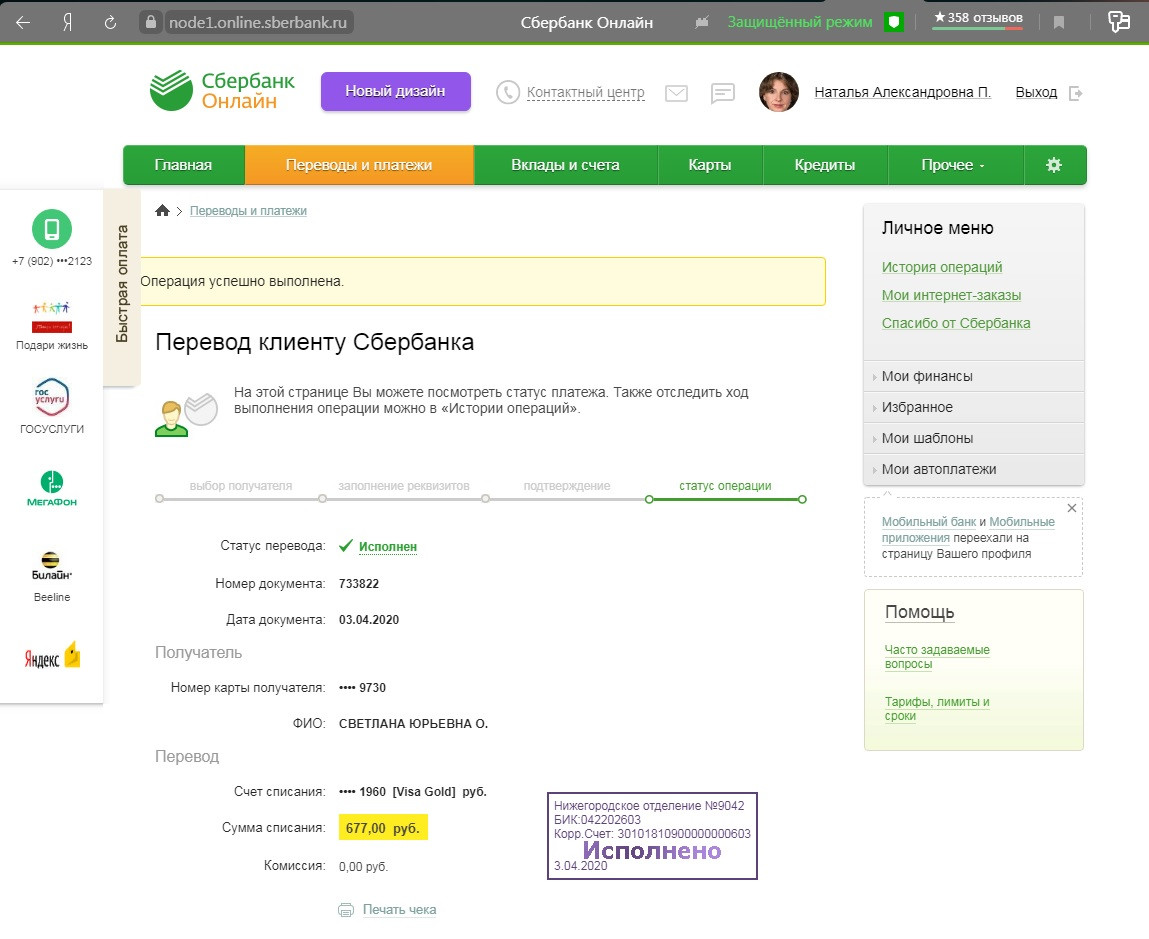The width and height of the screenshot is (1149, 939).
Task: Click the exit door icon
Action: click(x=1076, y=93)
